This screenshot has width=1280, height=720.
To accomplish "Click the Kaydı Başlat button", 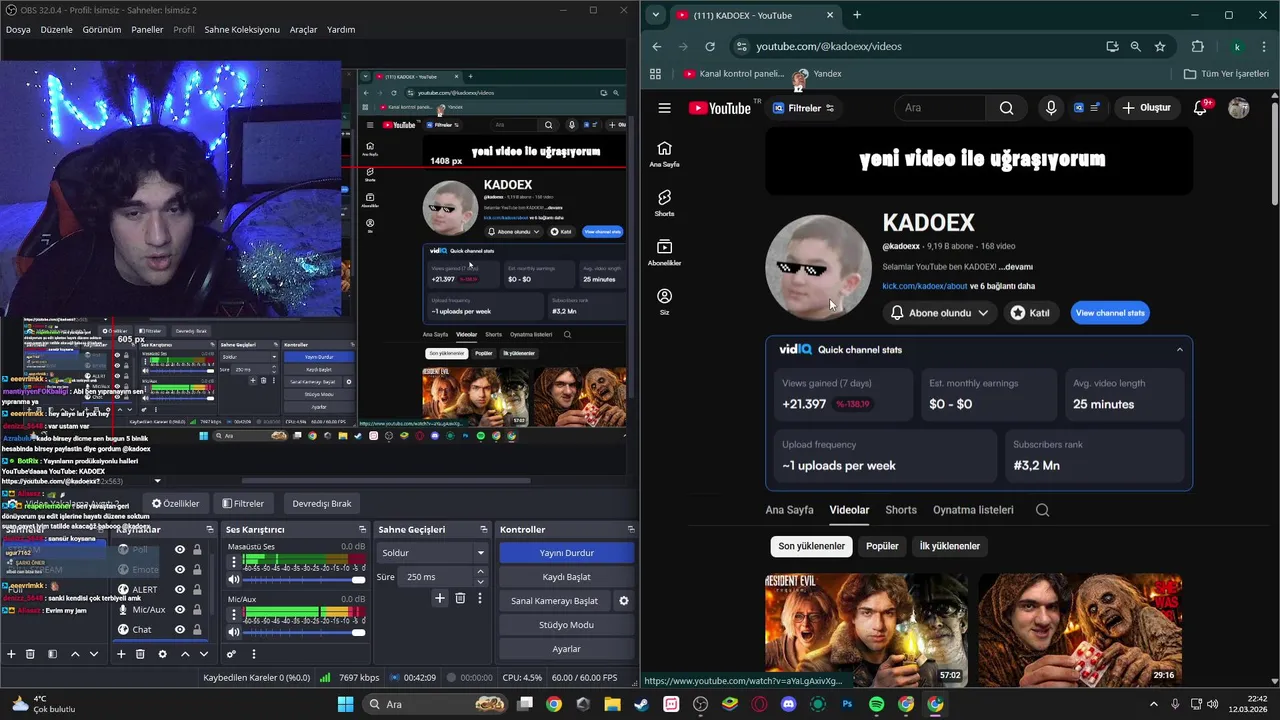I will [x=567, y=577].
